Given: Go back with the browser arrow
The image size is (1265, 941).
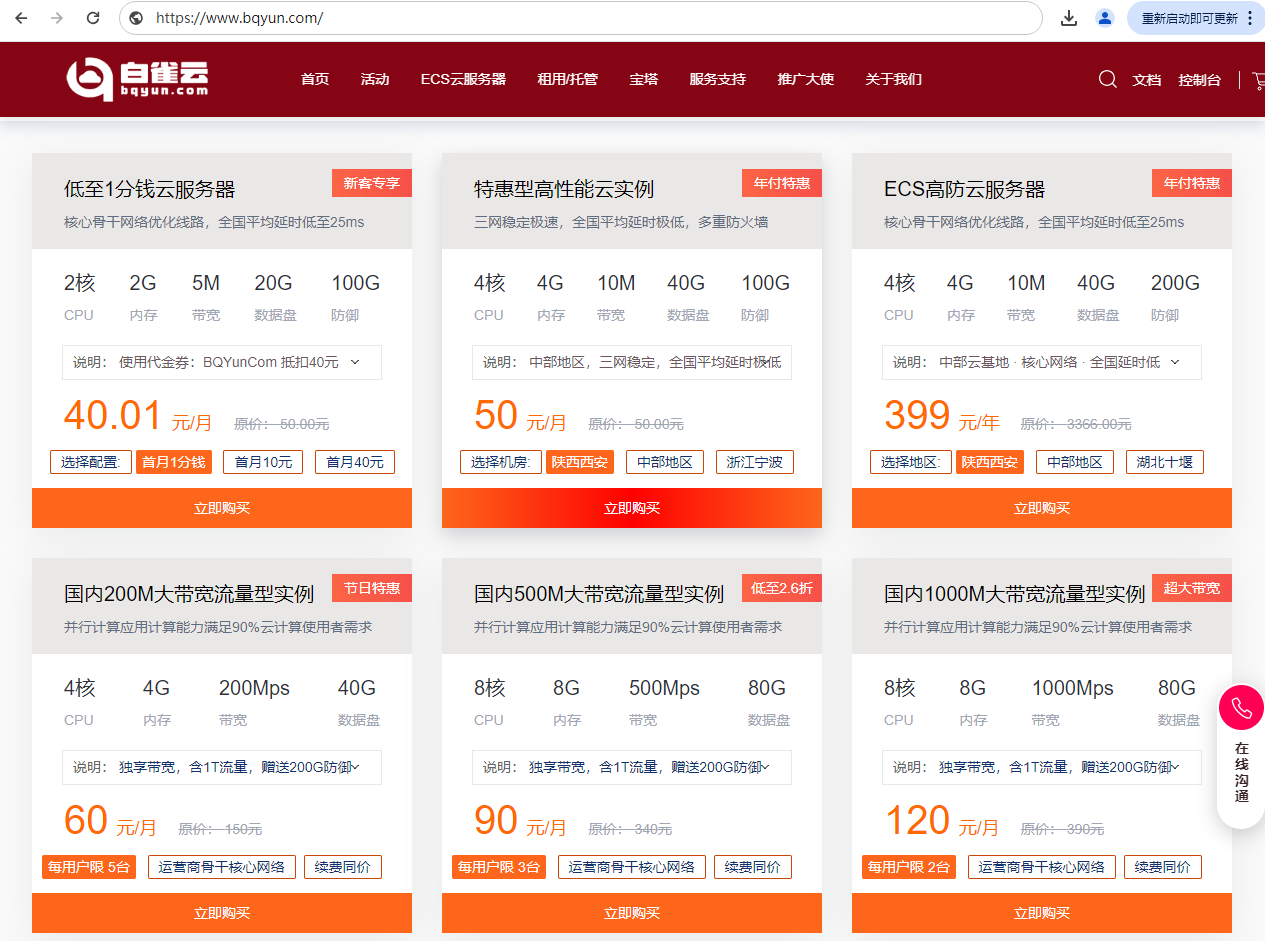Looking at the screenshot, I should tap(22, 18).
